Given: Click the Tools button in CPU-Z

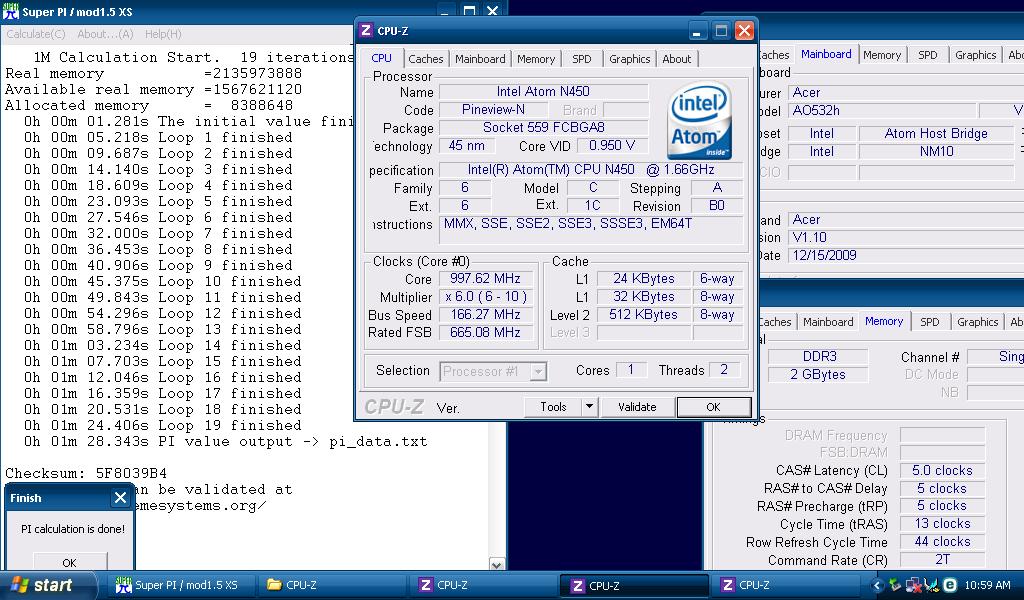Looking at the screenshot, I should point(553,407).
